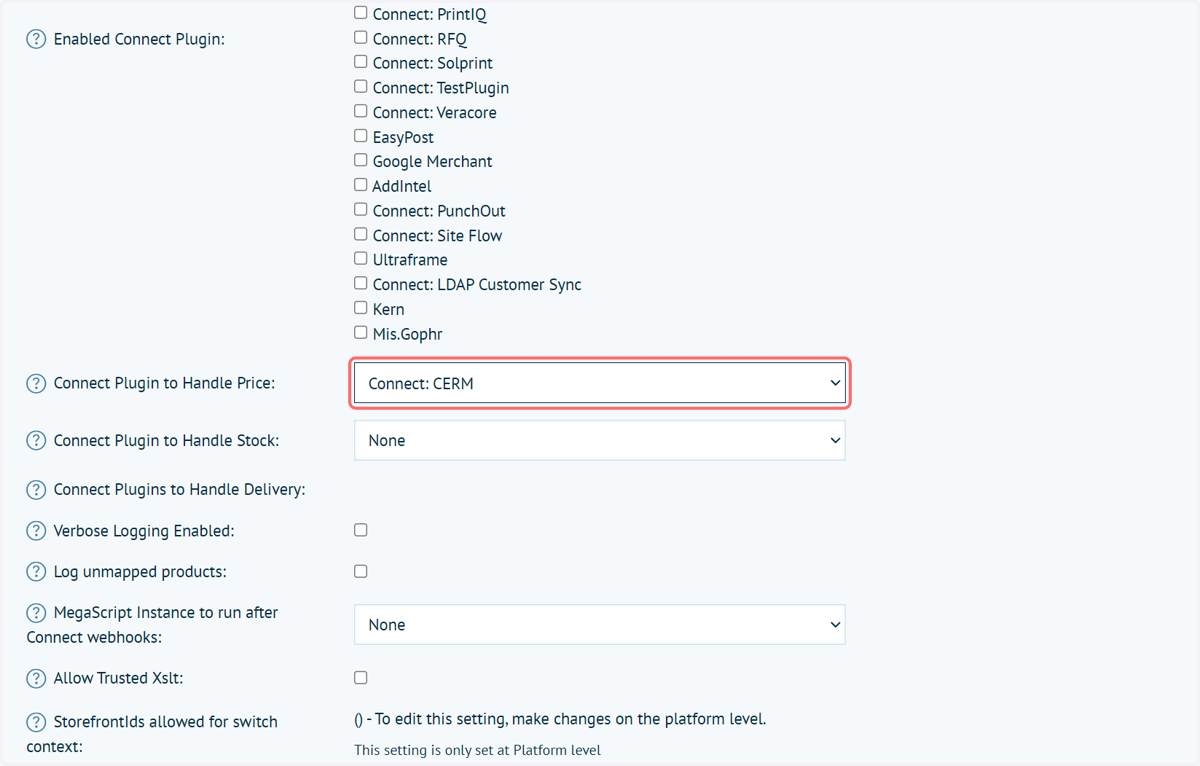Viewport: 1200px width, 766px height.
Task: Click help icon for MegaScript Instance setting
Action: pyautogui.click(x=36, y=613)
